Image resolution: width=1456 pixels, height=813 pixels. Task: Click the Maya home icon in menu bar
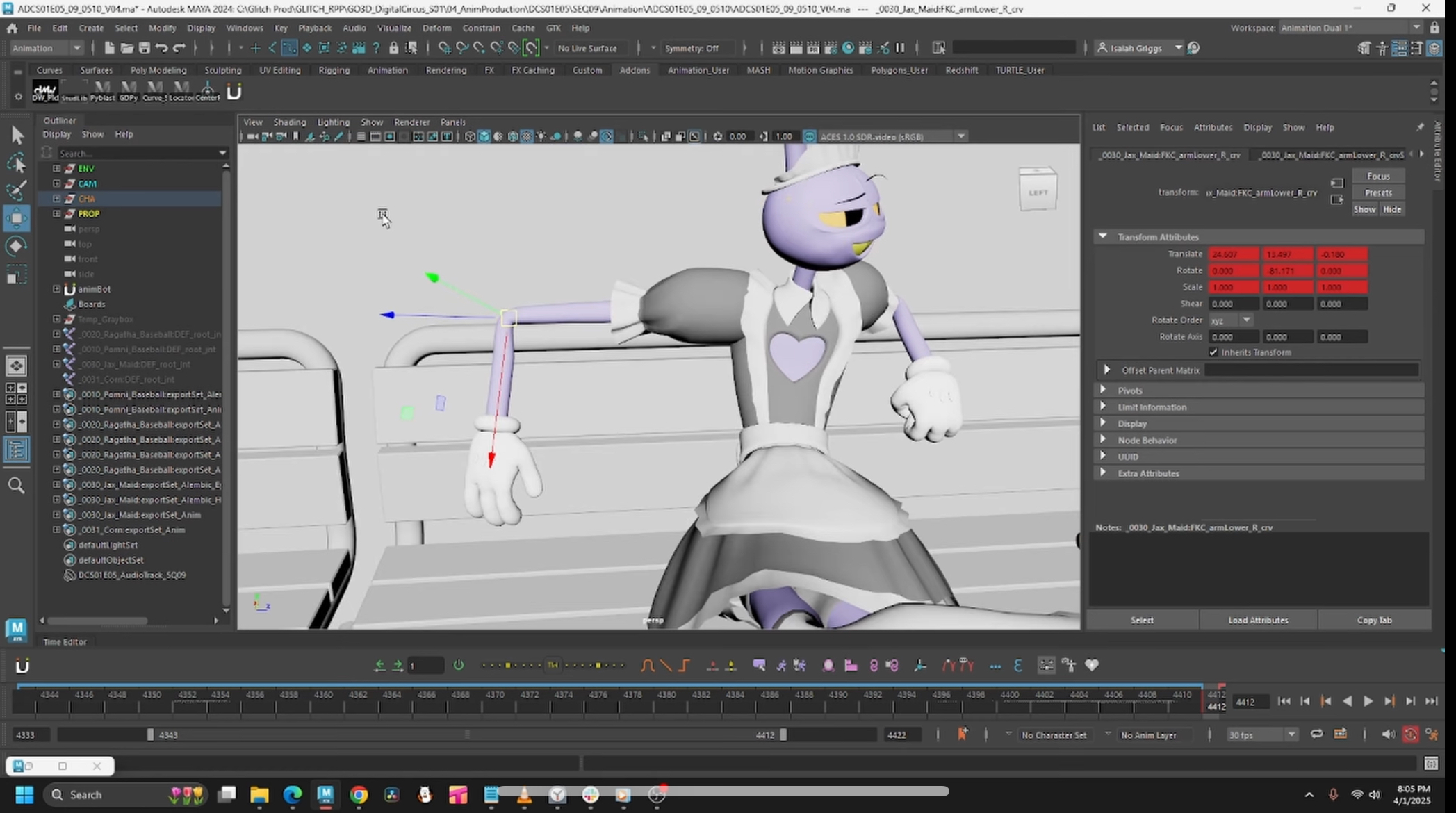click(x=12, y=28)
